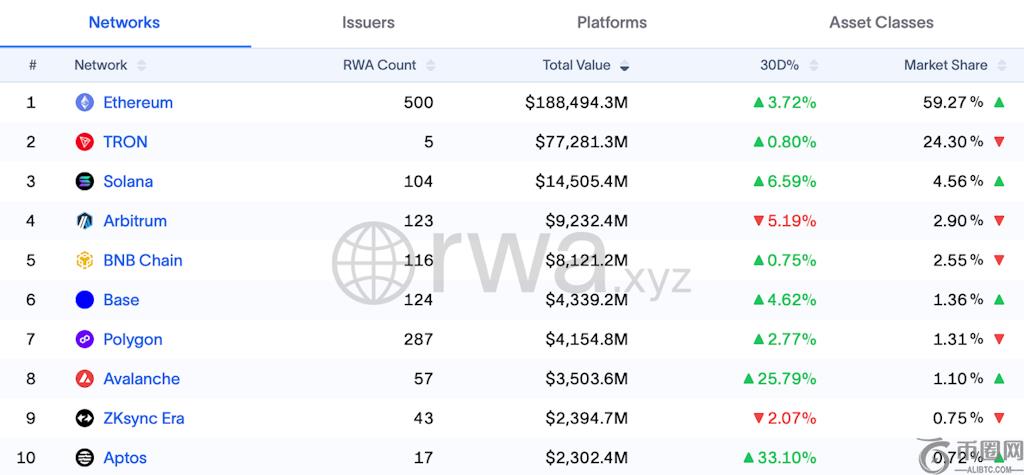
Task: Open the ZKsync Era network link
Action: tap(144, 418)
